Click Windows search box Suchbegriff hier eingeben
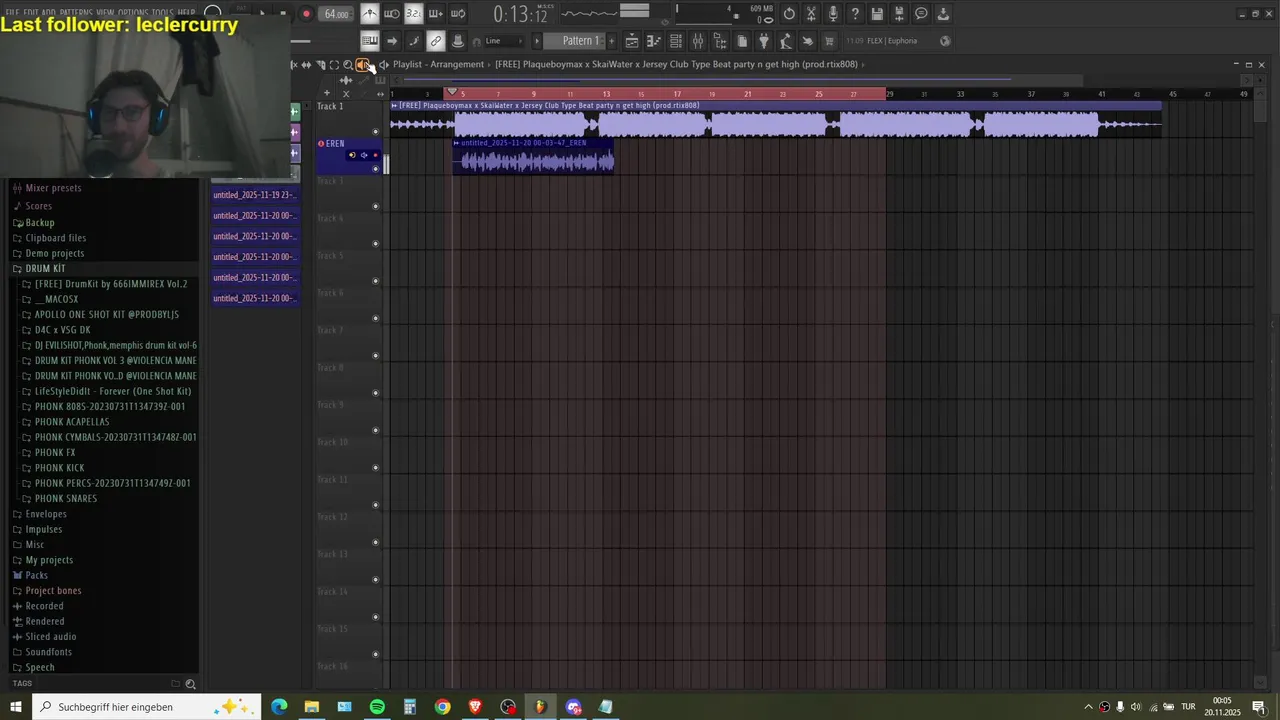 [x=147, y=707]
